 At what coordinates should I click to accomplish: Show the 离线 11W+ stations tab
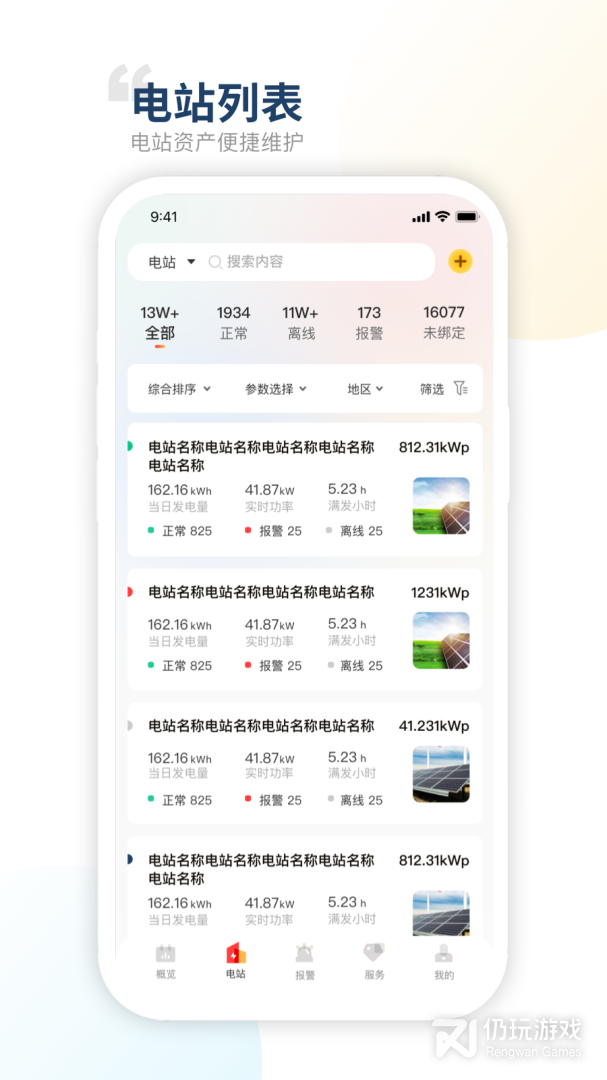point(301,323)
